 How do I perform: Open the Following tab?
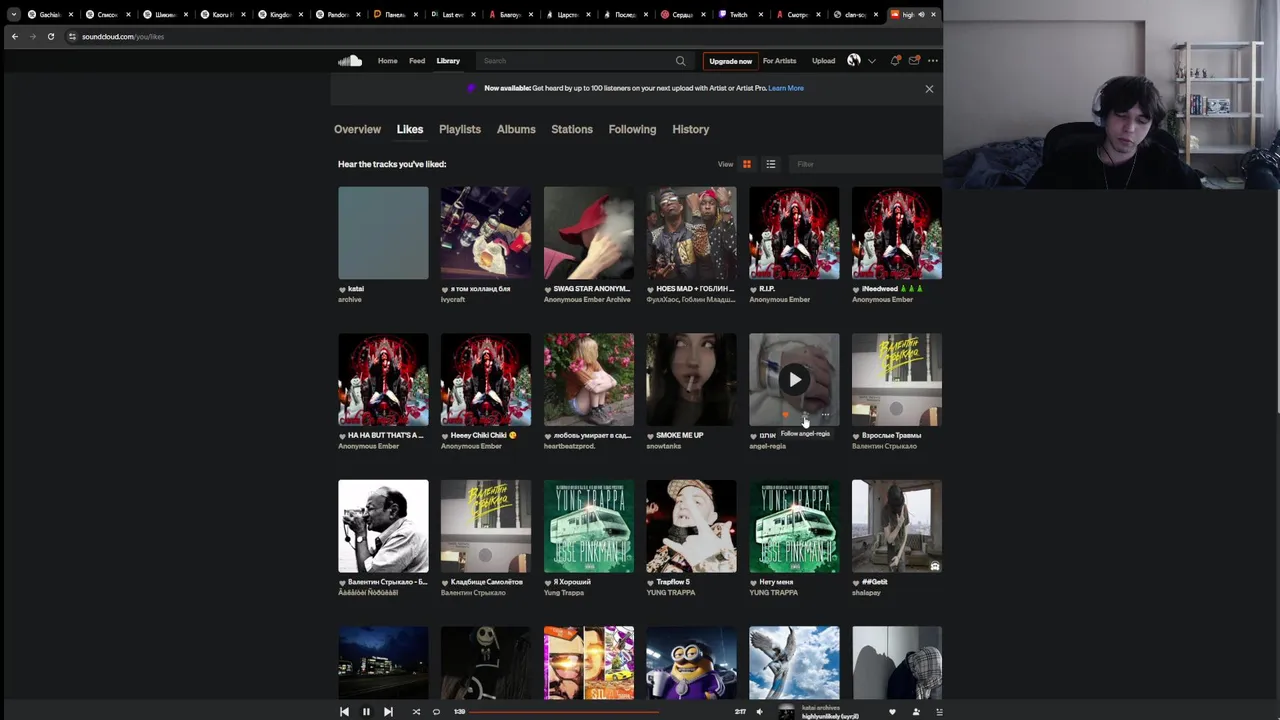tap(632, 129)
